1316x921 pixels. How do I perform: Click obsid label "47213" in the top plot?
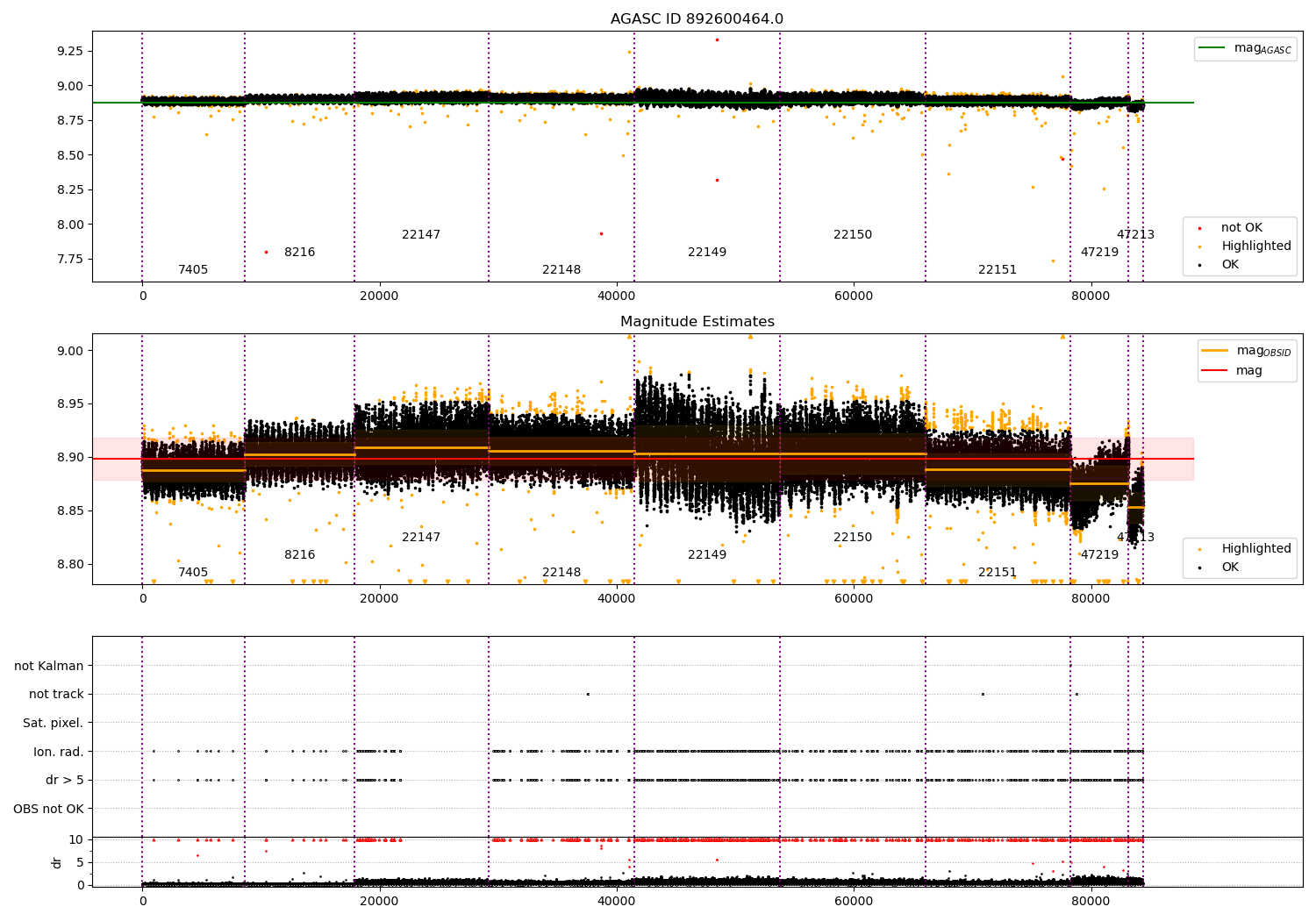pyautogui.click(x=1135, y=235)
